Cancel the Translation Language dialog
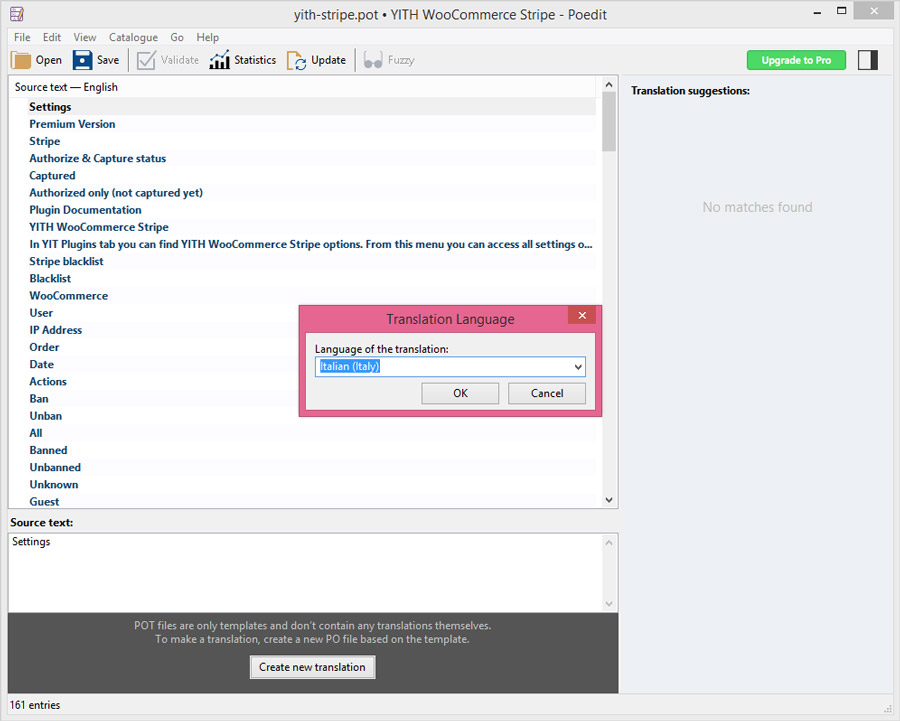Image resolution: width=900 pixels, height=721 pixels. coord(547,393)
